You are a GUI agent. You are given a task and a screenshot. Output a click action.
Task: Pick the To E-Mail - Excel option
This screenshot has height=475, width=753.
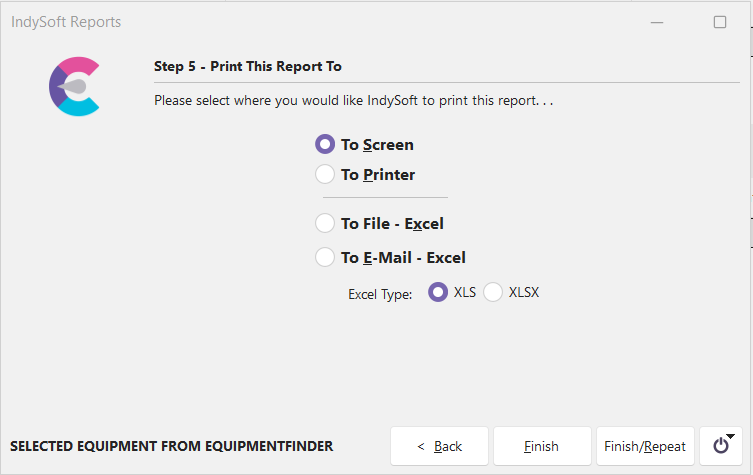pos(325,257)
